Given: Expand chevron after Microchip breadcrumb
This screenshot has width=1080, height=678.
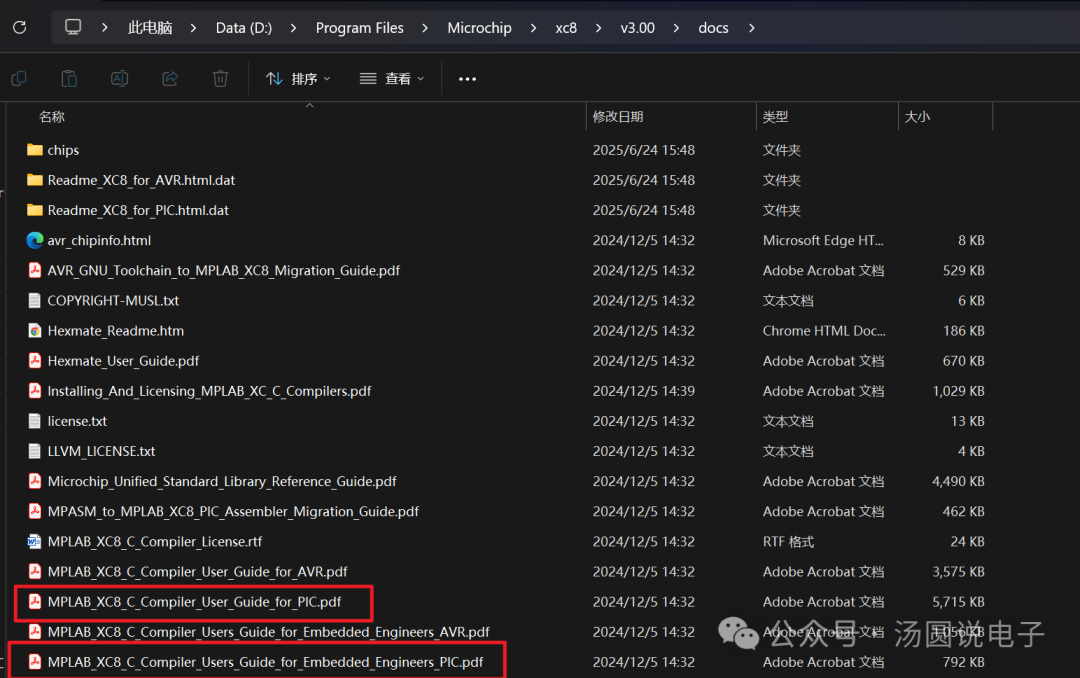Looking at the screenshot, I should (x=533, y=28).
